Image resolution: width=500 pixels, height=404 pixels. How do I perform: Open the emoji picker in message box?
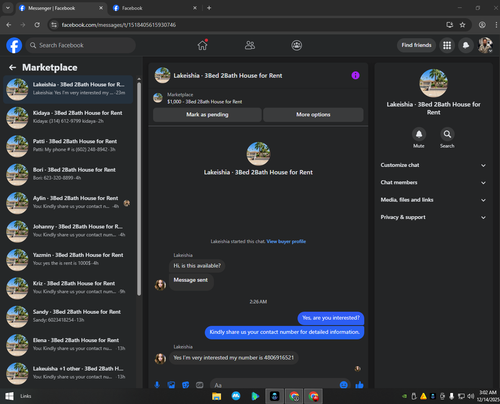(x=344, y=385)
